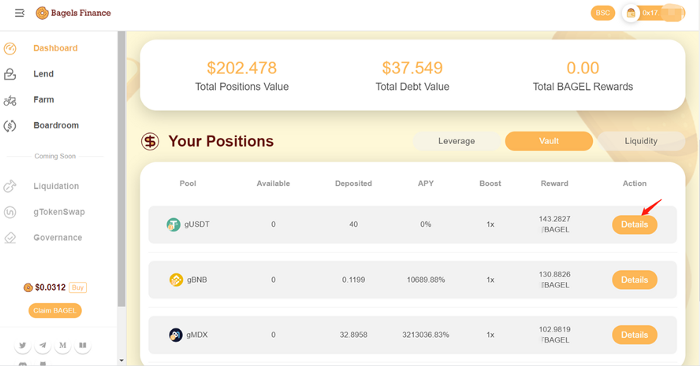The image size is (700, 366).
Task: Open the Telegram social link
Action: (42, 345)
